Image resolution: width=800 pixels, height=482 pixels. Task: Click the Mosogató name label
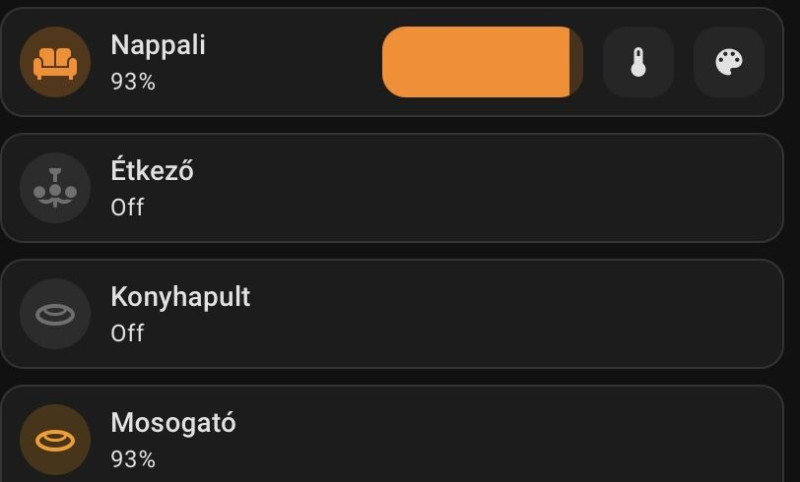pos(173,423)
